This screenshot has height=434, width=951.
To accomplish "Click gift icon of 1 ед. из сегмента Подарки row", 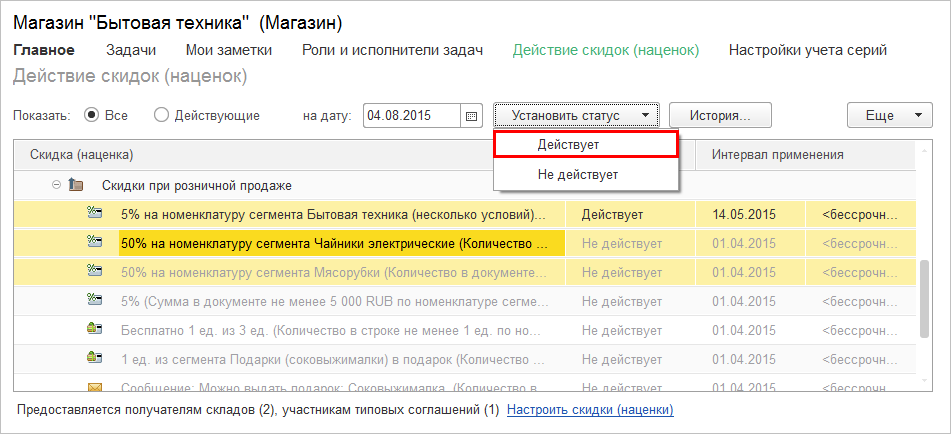I will click(96, 357).
